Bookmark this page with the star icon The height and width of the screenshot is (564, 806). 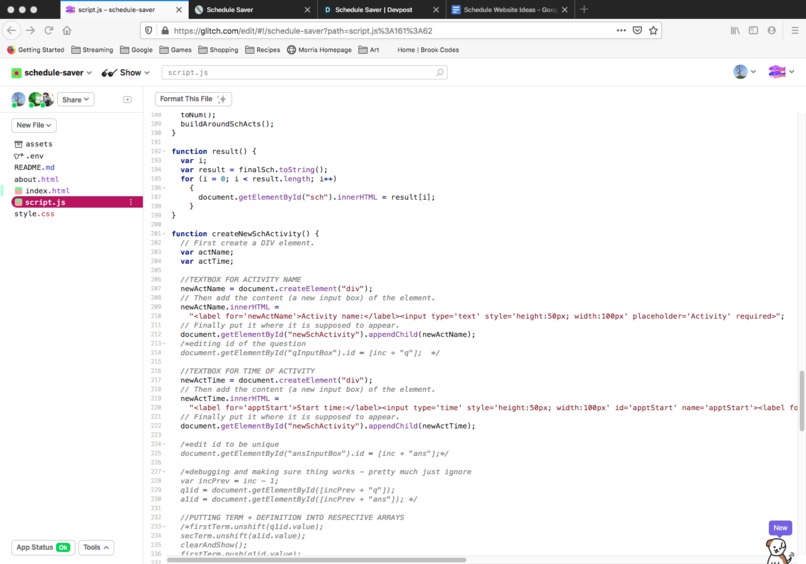point(653,30)
